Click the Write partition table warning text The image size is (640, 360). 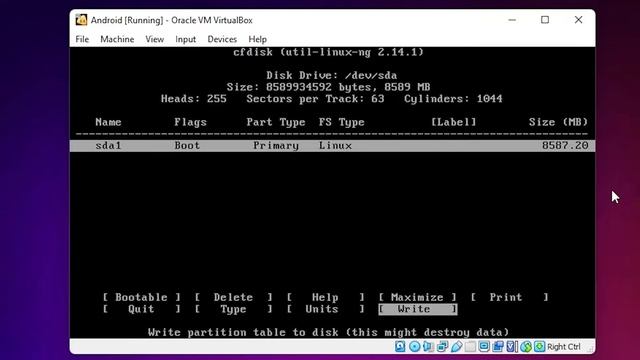(329, 332)
